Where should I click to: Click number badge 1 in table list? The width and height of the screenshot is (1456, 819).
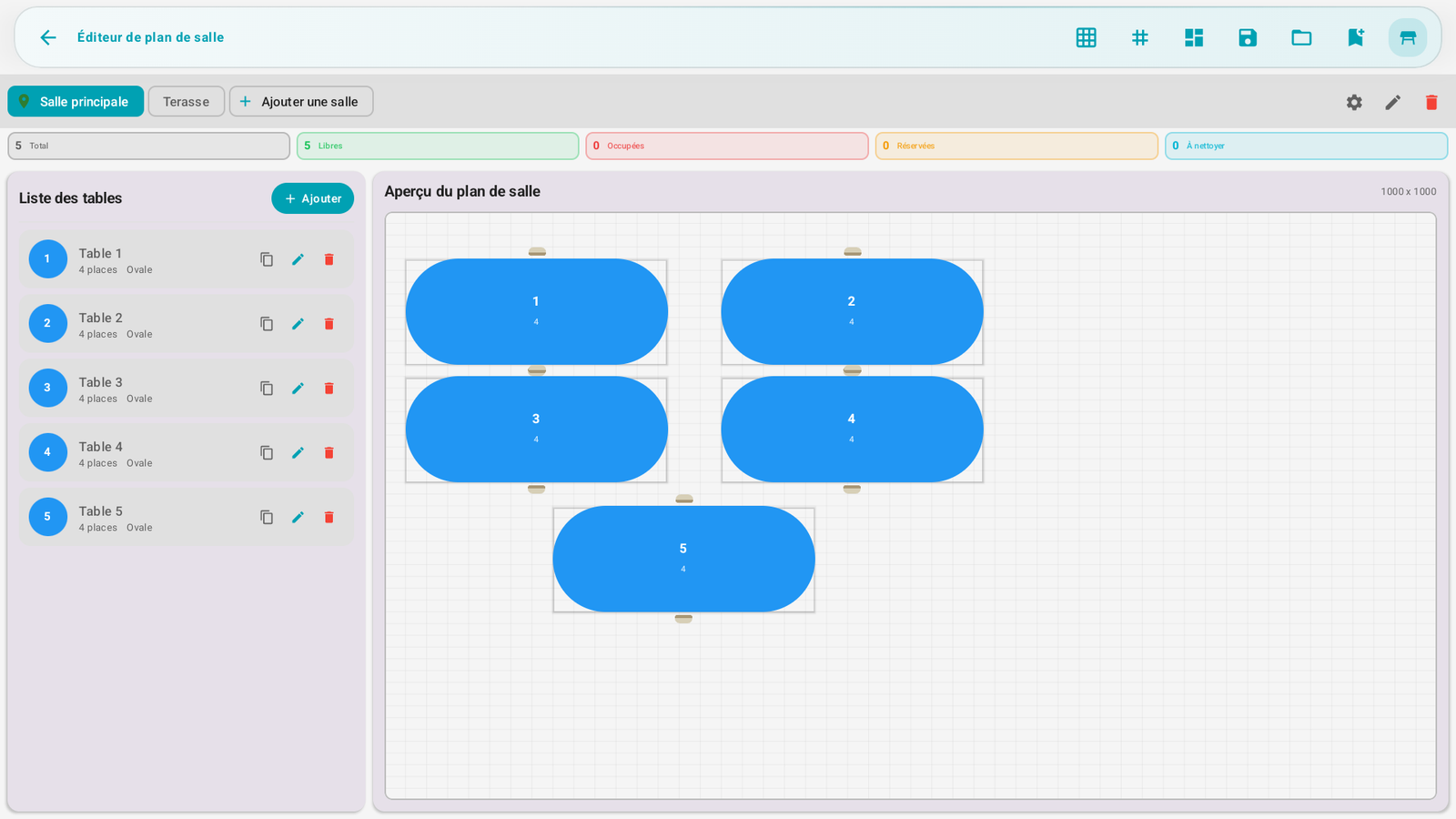coord(47,259)
